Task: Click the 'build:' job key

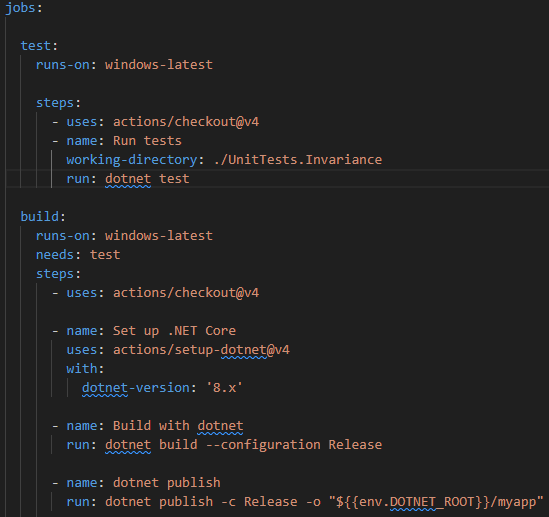Action: (x=43, y=217)
